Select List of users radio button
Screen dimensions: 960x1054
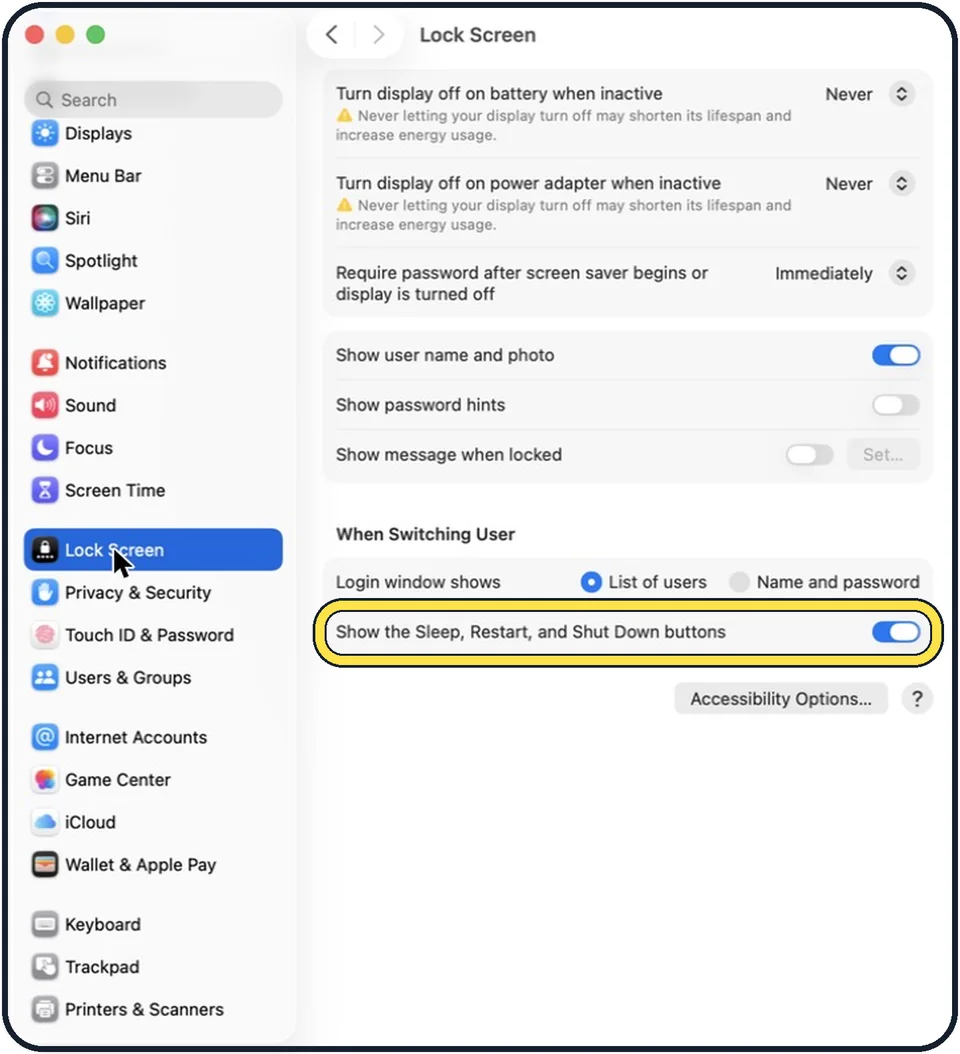click(591, 582)
